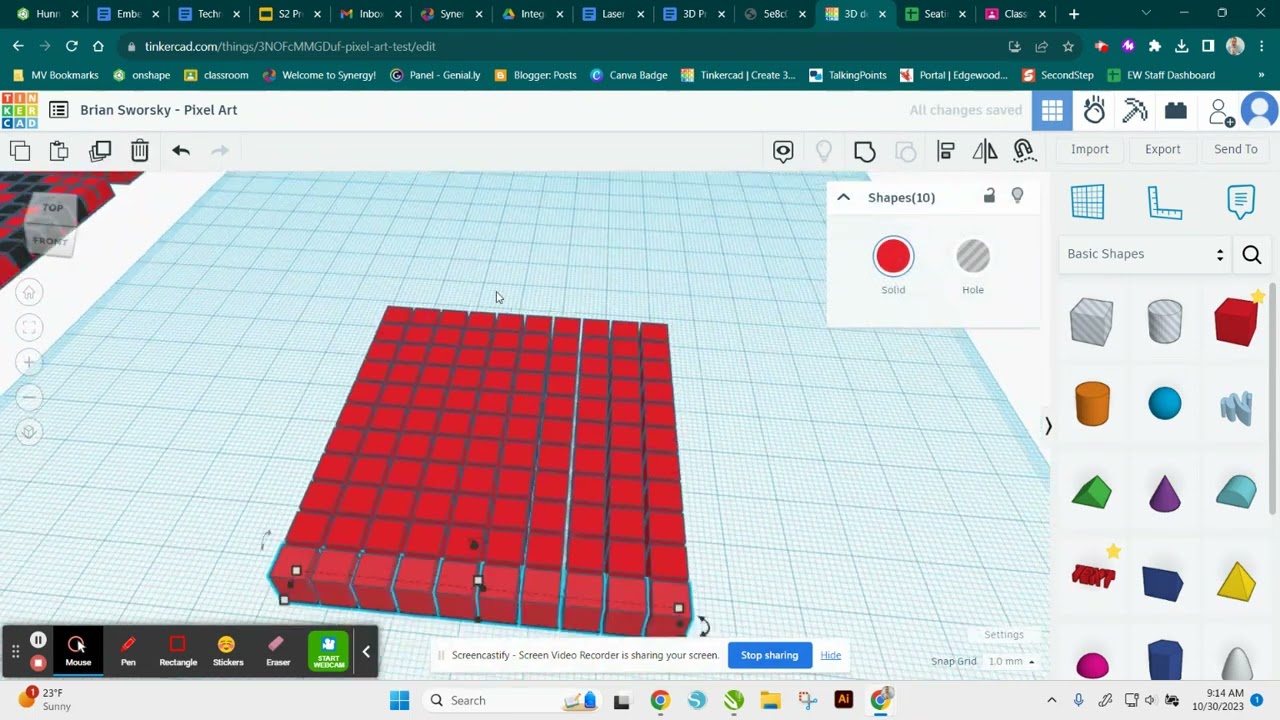Edit the design name Brian Sworsky - Pixel Art
This screenshot has height=720, width=1280.
click(159, 110)
